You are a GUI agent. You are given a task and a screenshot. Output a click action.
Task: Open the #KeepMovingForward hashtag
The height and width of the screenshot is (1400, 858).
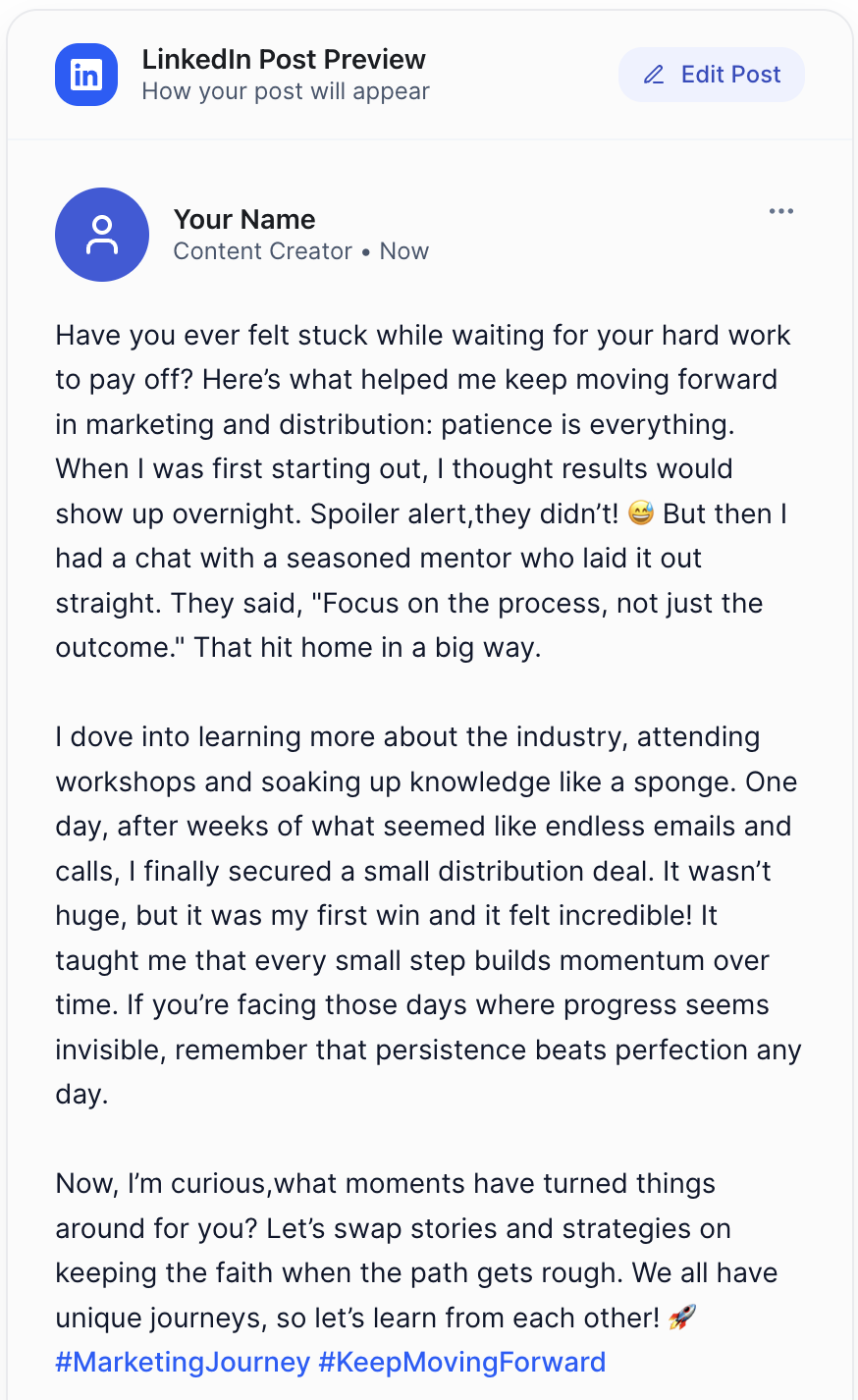462,1363
